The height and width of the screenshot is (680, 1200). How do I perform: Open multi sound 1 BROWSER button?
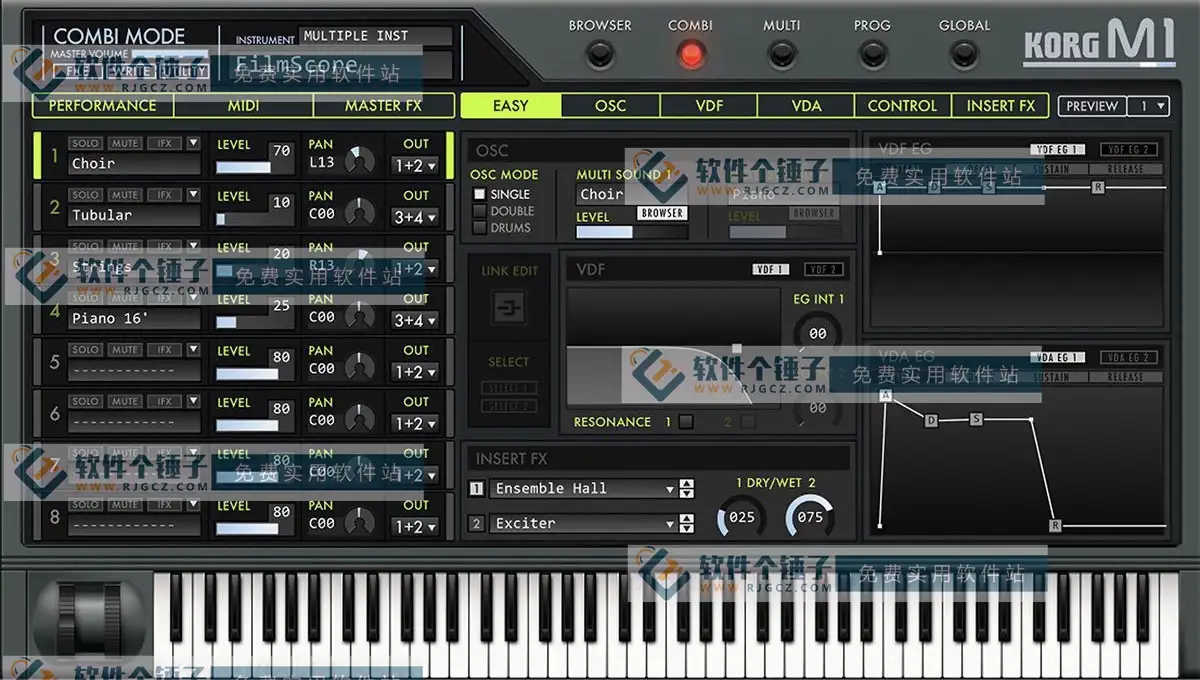click(x=662, y=213)
